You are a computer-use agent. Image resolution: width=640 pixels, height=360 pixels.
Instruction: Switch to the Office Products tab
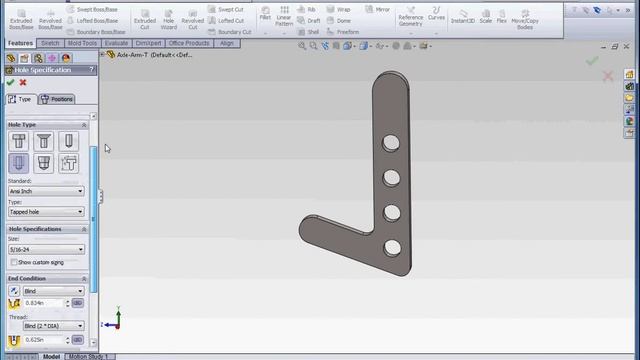[189, 43]
